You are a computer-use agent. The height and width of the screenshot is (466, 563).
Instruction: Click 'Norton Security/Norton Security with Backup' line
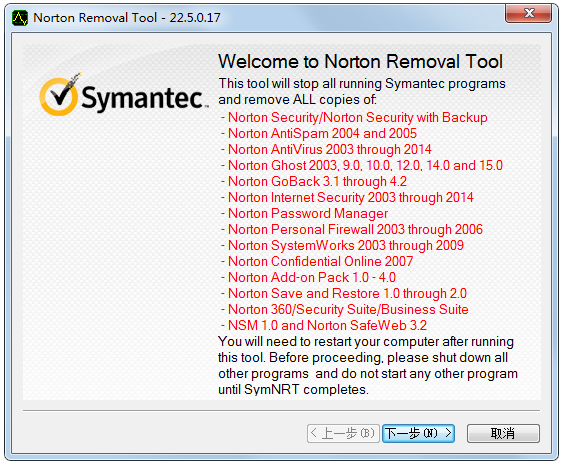coord(354,117)
